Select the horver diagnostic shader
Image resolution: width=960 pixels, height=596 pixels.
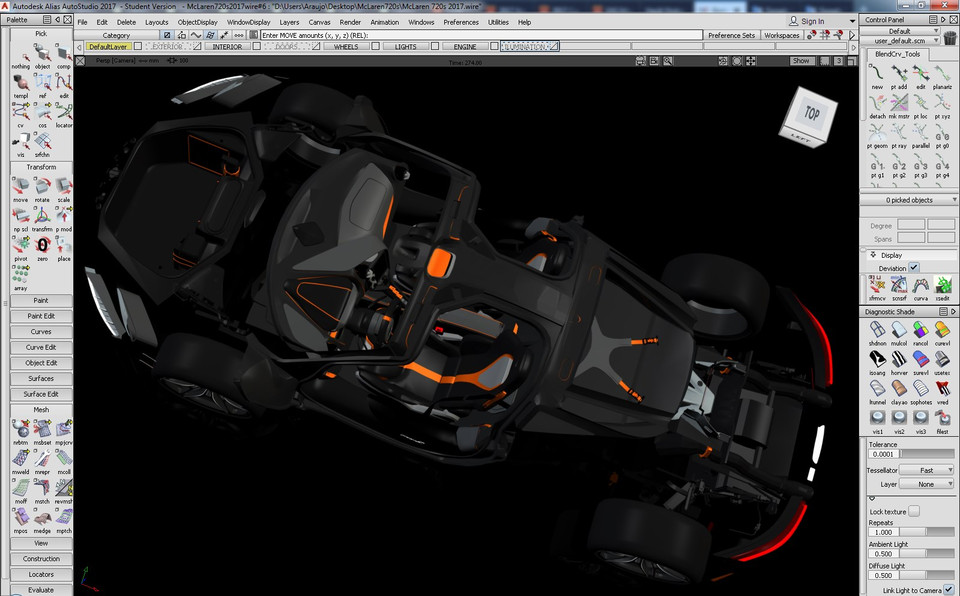click(898, 360)
